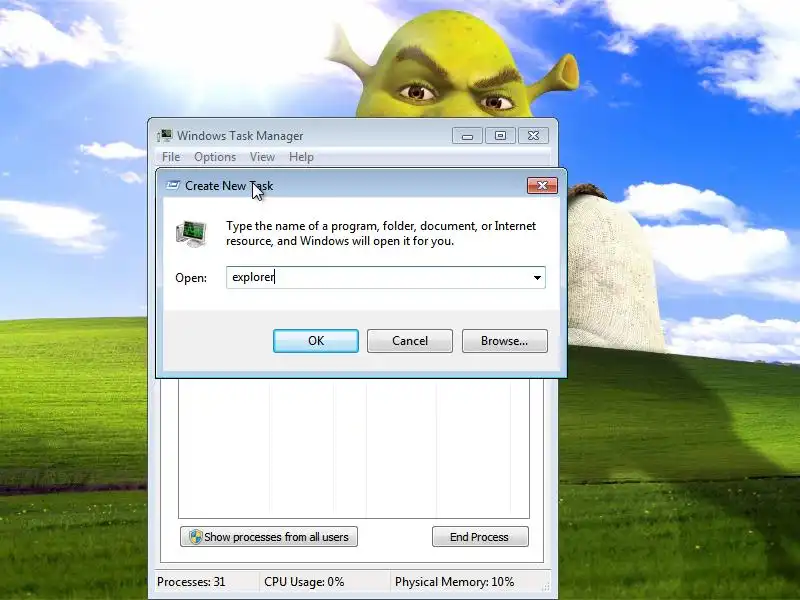Click the CPU Usage: 0% status entry
Screen dimensions: 800x600
pos(304,582)
